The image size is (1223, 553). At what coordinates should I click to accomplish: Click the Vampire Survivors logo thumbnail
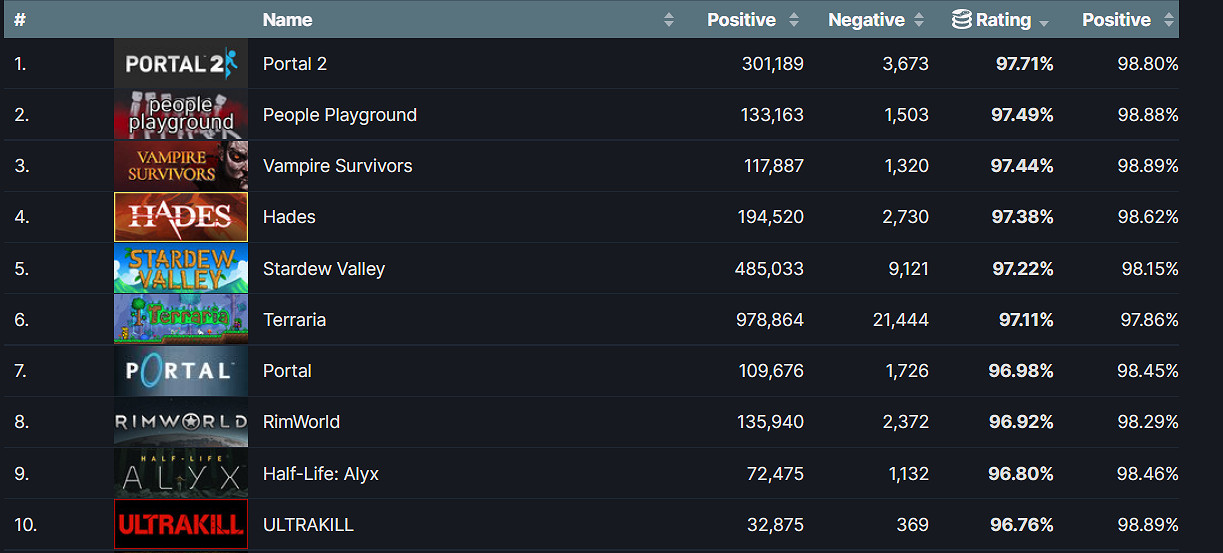pos(181,166)
